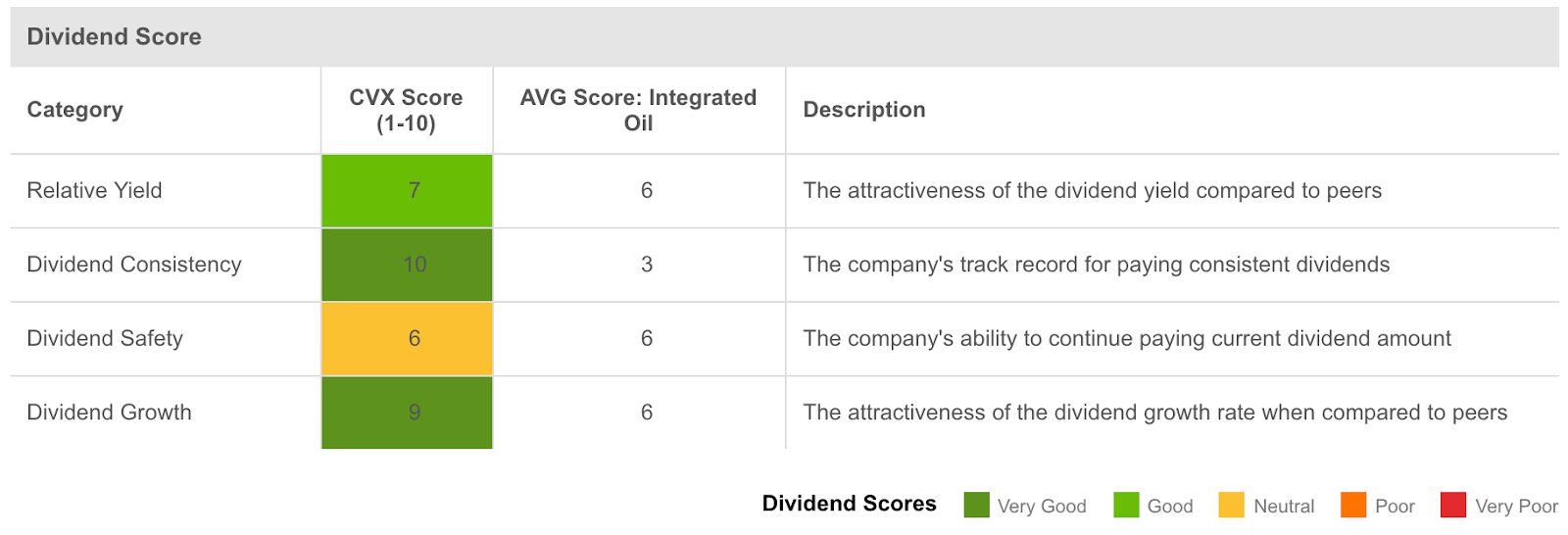Click the average score 3 for Dividend Consistency

click(647, 265)
